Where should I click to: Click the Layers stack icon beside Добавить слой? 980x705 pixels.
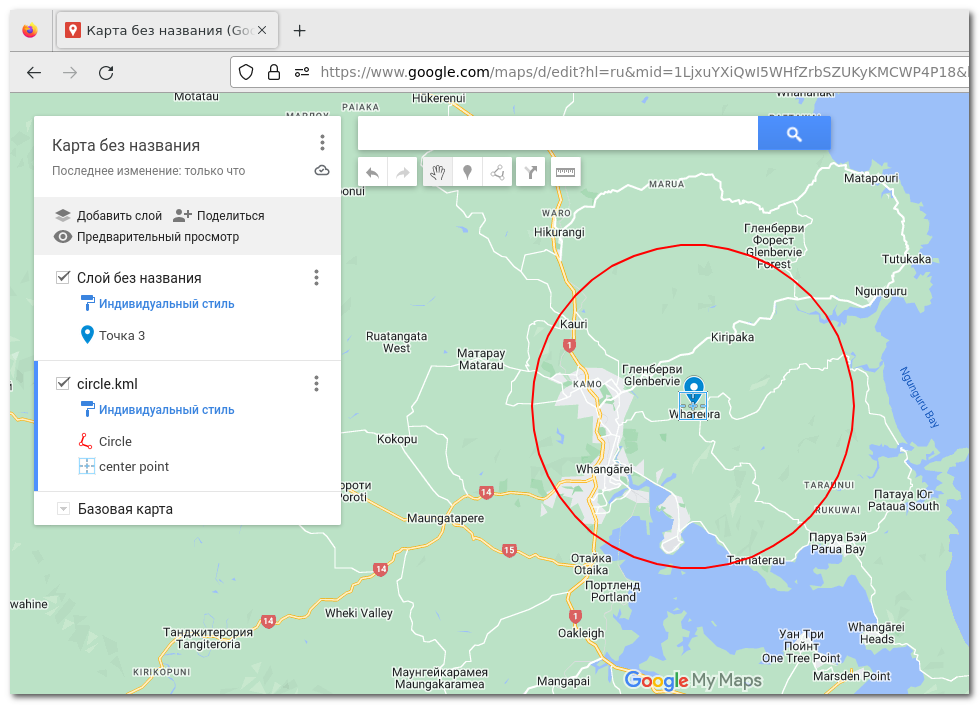[x=62, y=216]
